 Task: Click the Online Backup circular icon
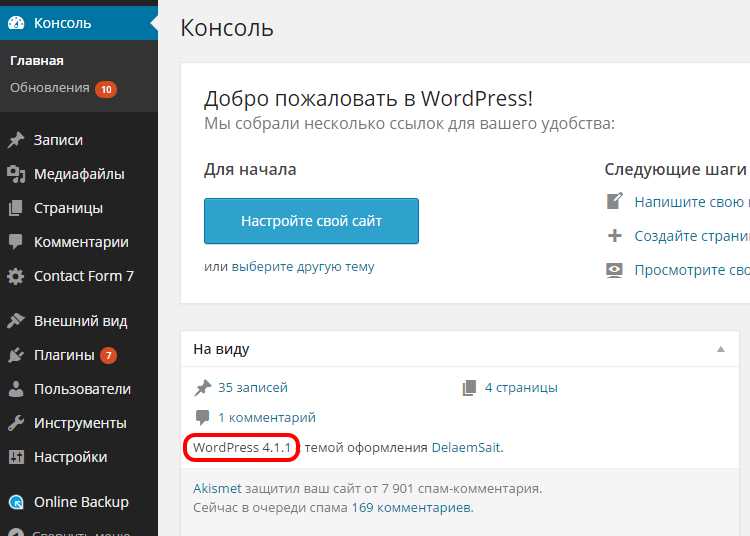click(x=16, y=502)
